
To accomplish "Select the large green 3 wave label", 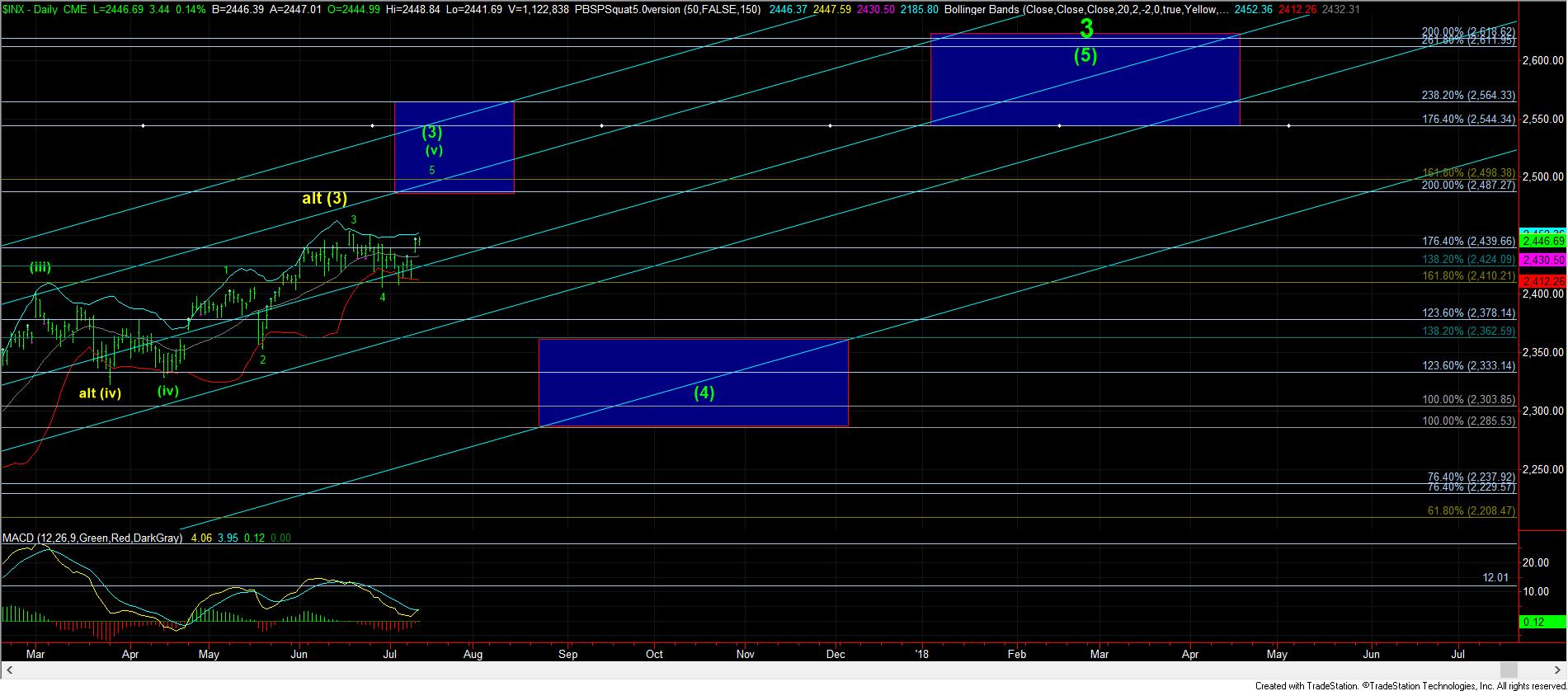I will pos(1086,29).
